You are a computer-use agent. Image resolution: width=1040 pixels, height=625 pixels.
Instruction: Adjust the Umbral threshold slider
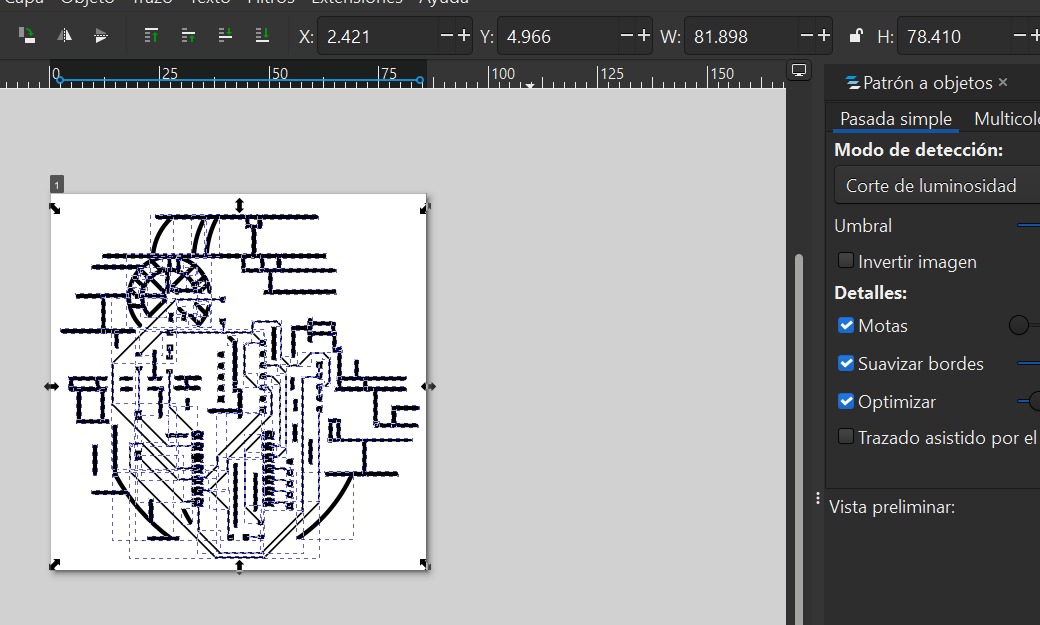pyautogui.click(x=1030, y=225)
